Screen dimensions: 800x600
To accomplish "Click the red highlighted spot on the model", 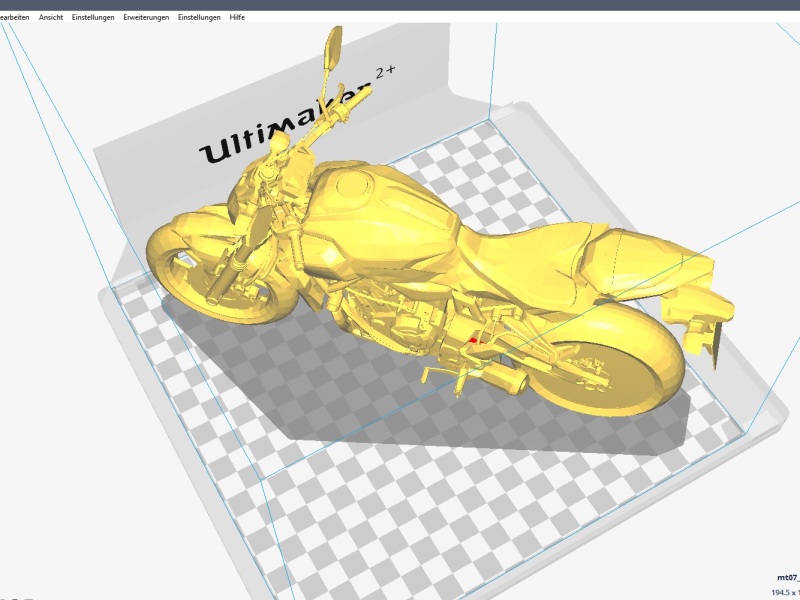I will (x=474, y=340).
